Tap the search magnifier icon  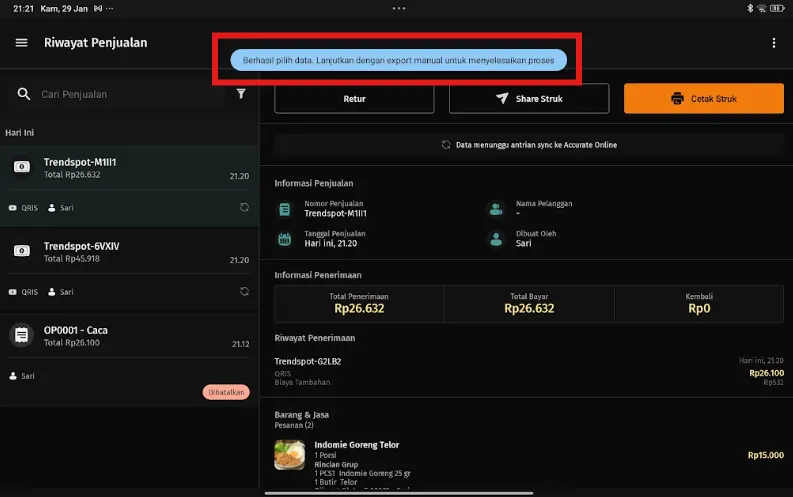click(x=23, y=94)
